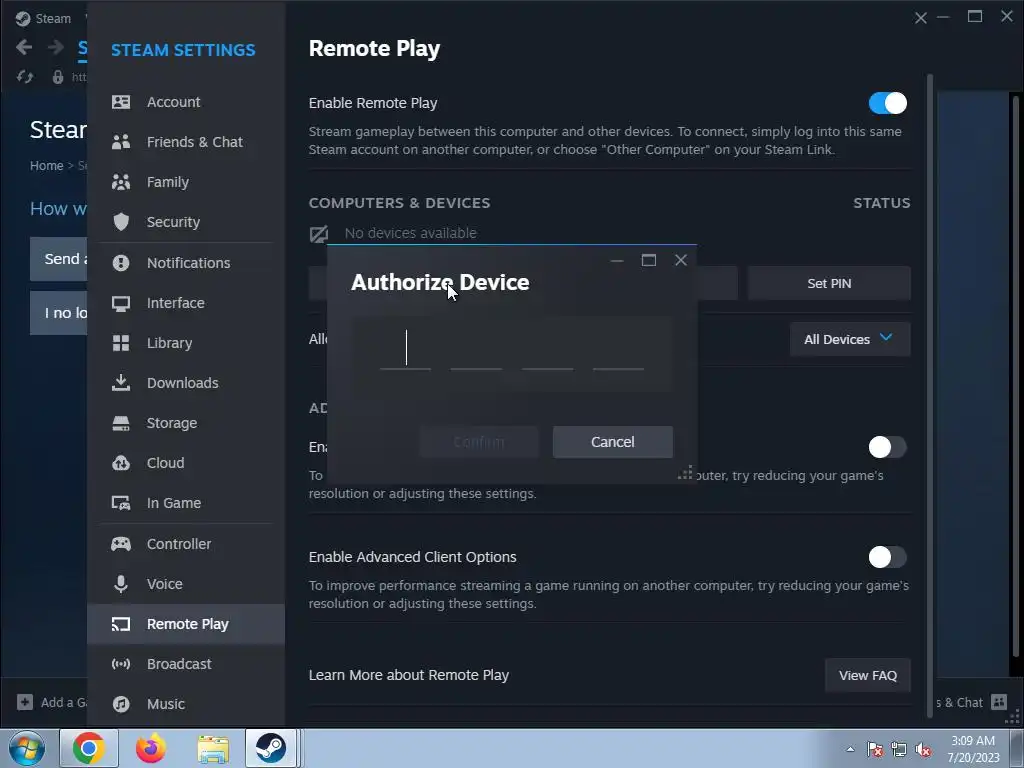Turn off Enable Remote Play toggle

pos(888,103)
